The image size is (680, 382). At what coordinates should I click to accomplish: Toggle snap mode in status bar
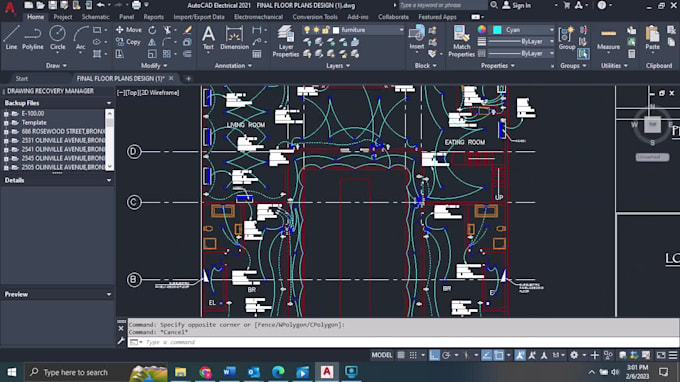tap(413, 355)
